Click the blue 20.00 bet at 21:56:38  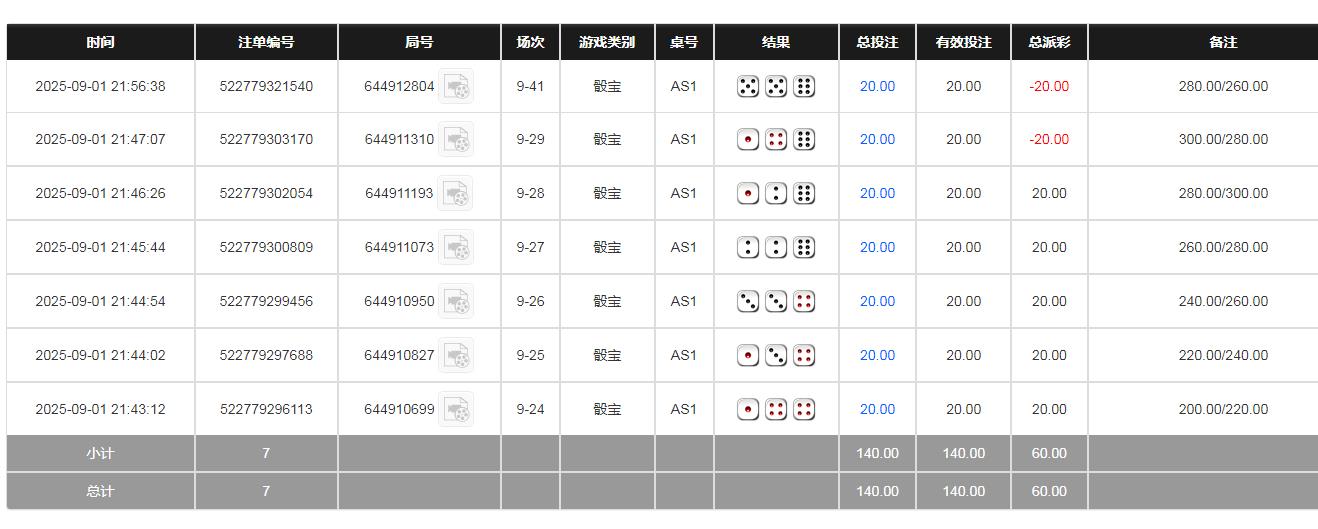(x=877, y=87)
